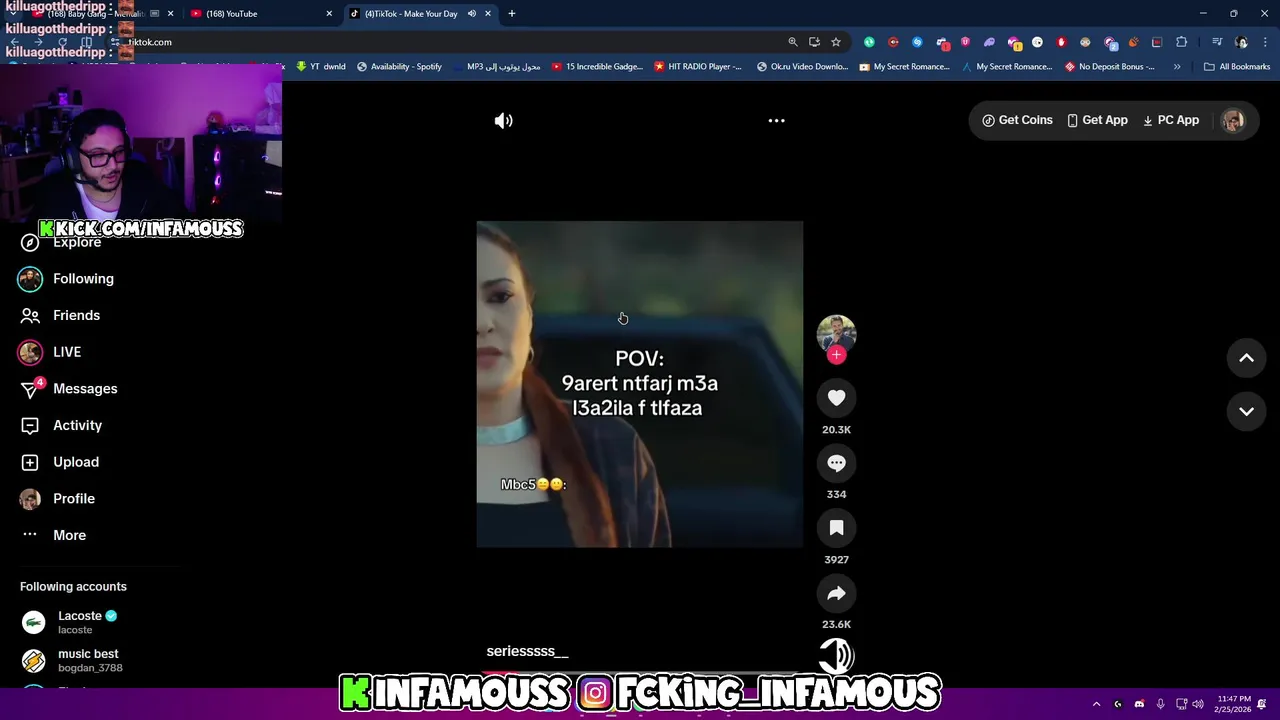Show hidden system tray icons
1280x720 pixels.
pyautogui.click(x=1096, y=704)
